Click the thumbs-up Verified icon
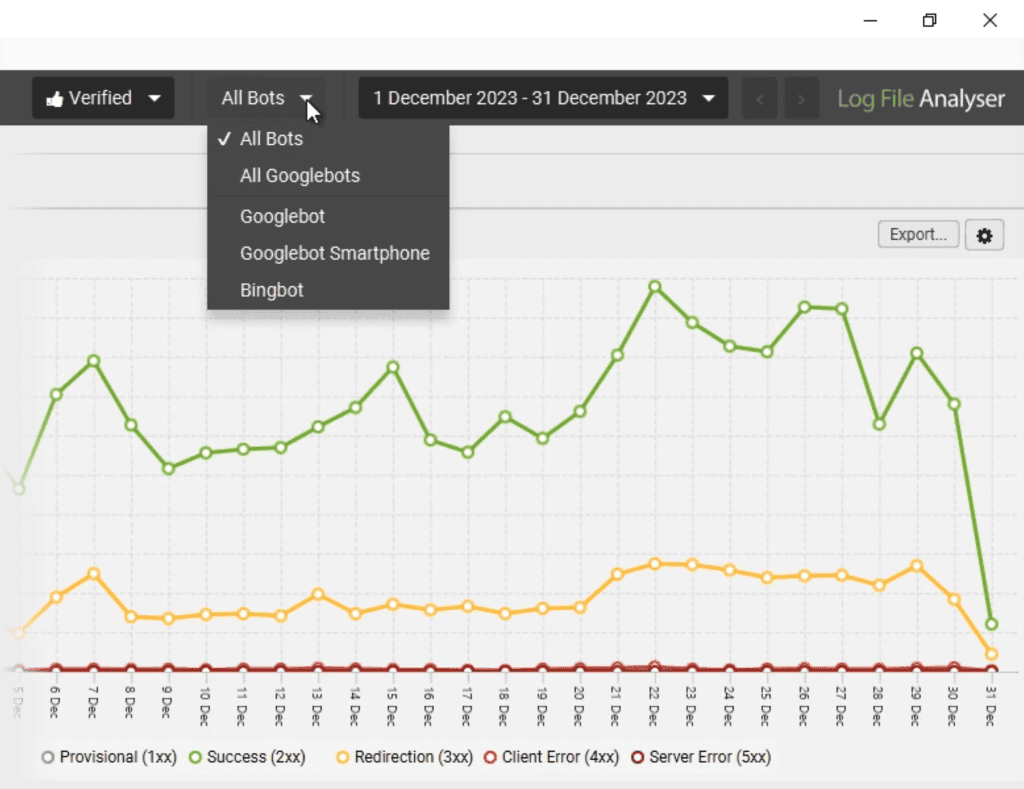Viewport: 1024px width, 789px height. coord(55,97)
